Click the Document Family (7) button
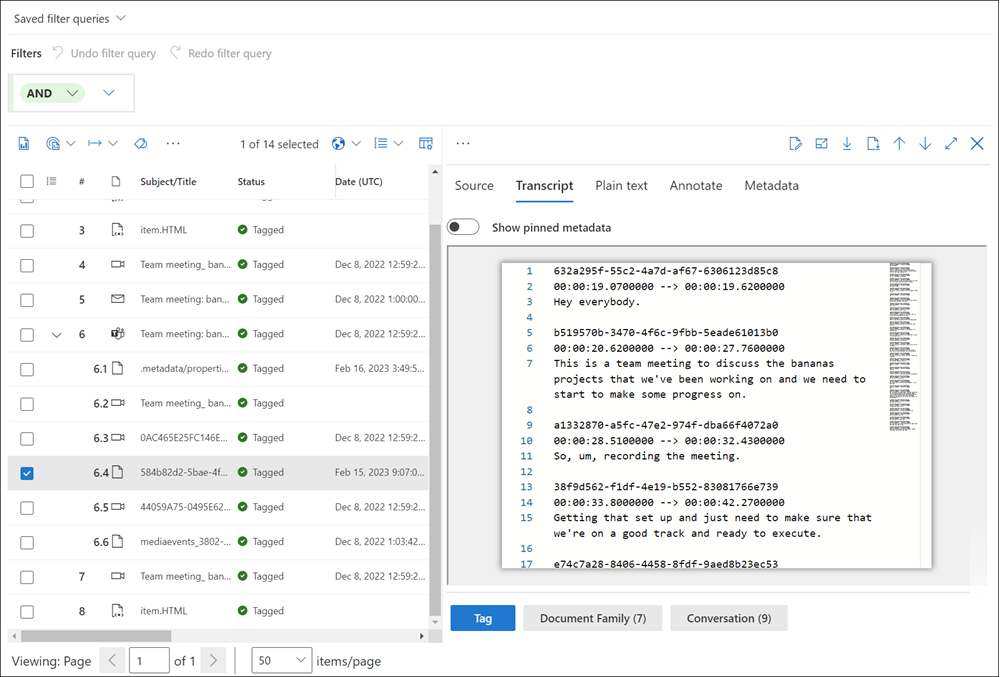The width and height of the screenshot is (1000, 677). tap(592, 618)
